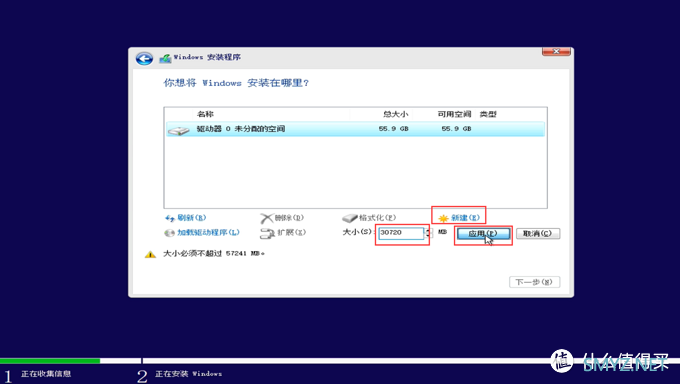Select the Drive 0 unallocated space row
The width and height of the screenshot is (680, 384).
coord(355,129)
